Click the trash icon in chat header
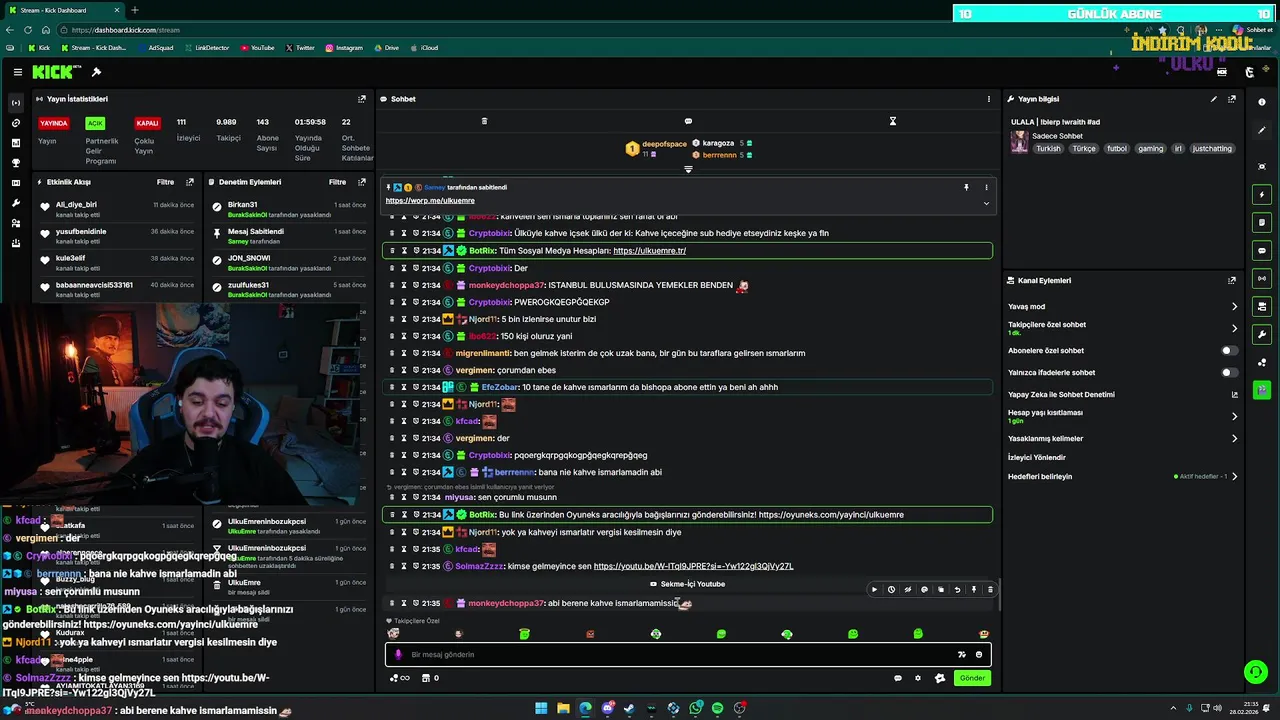The height and width of the screenshot is (720, 1280). pos(484,121)
